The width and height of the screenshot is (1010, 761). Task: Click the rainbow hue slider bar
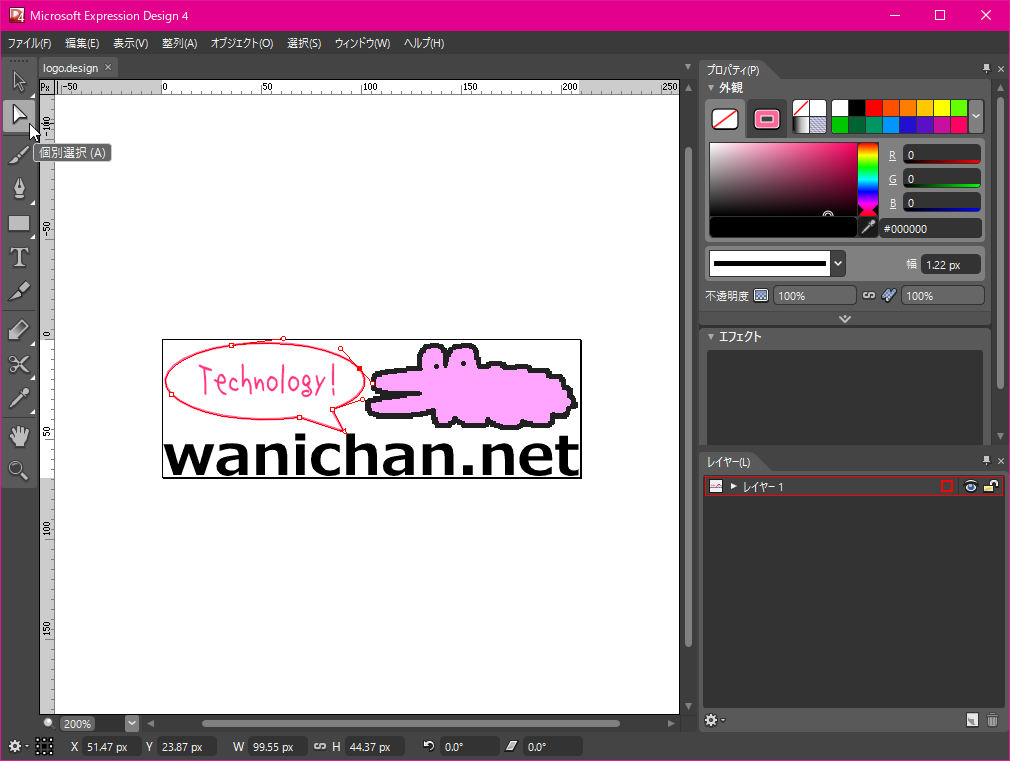point(868,179)
